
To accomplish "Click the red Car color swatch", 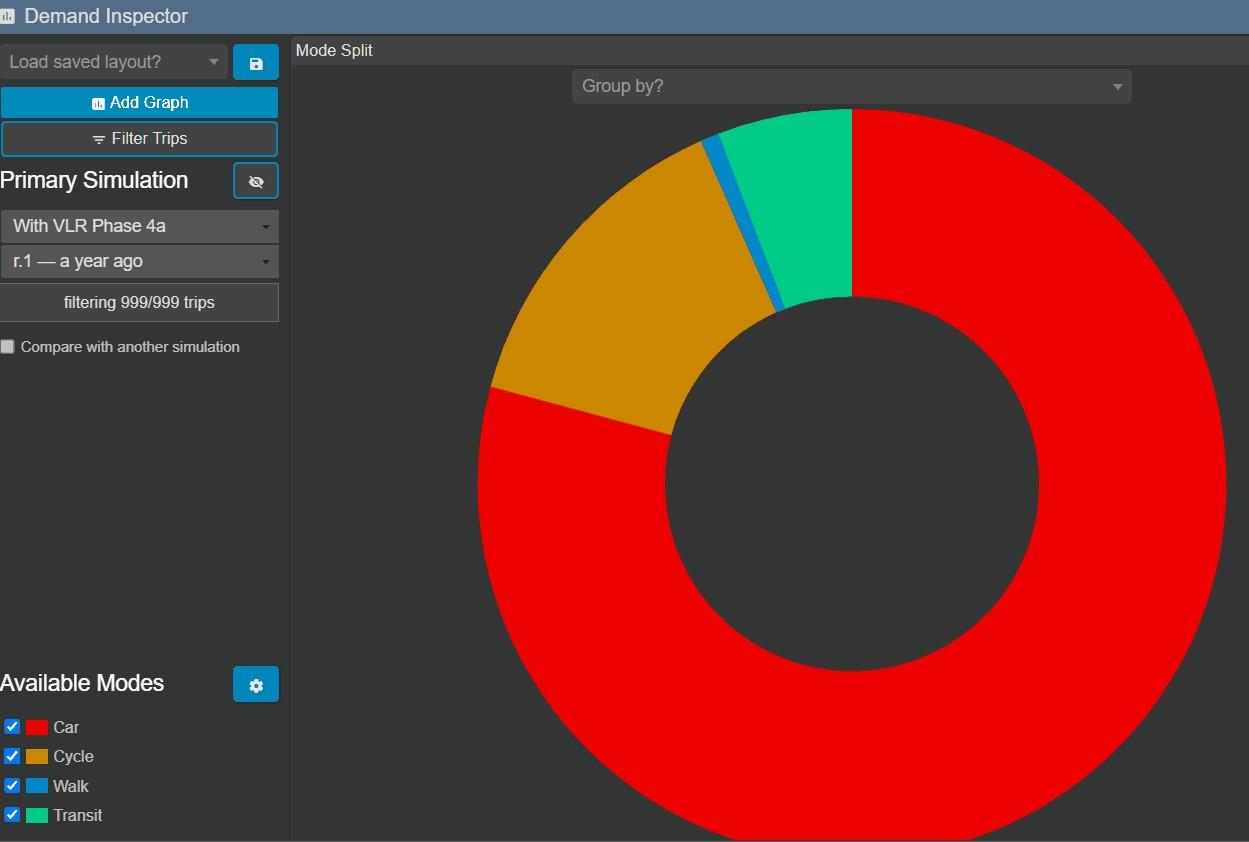I will pos(37,727).
